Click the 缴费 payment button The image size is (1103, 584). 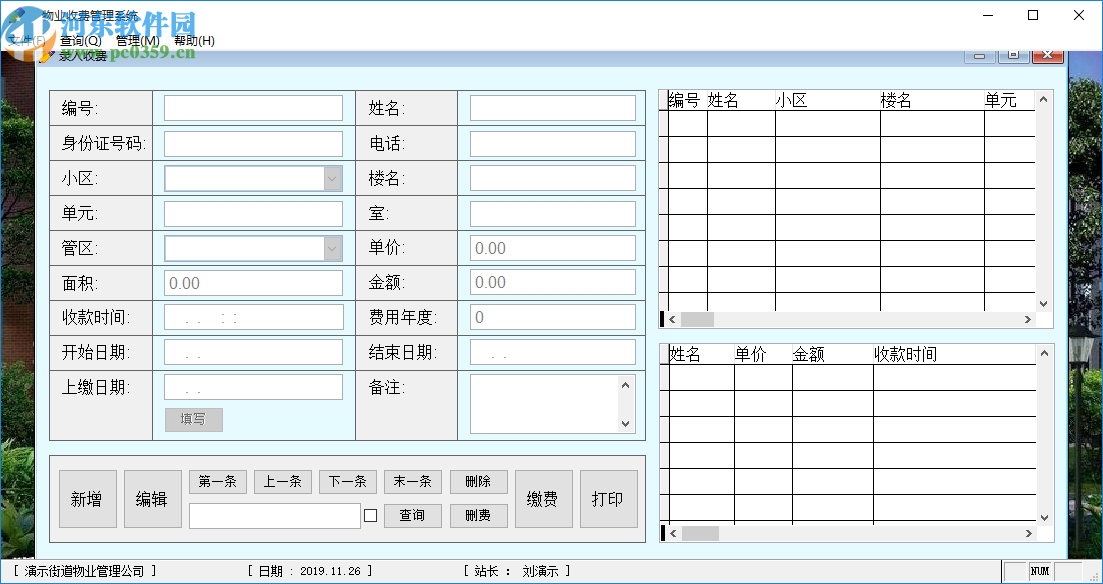544,499
